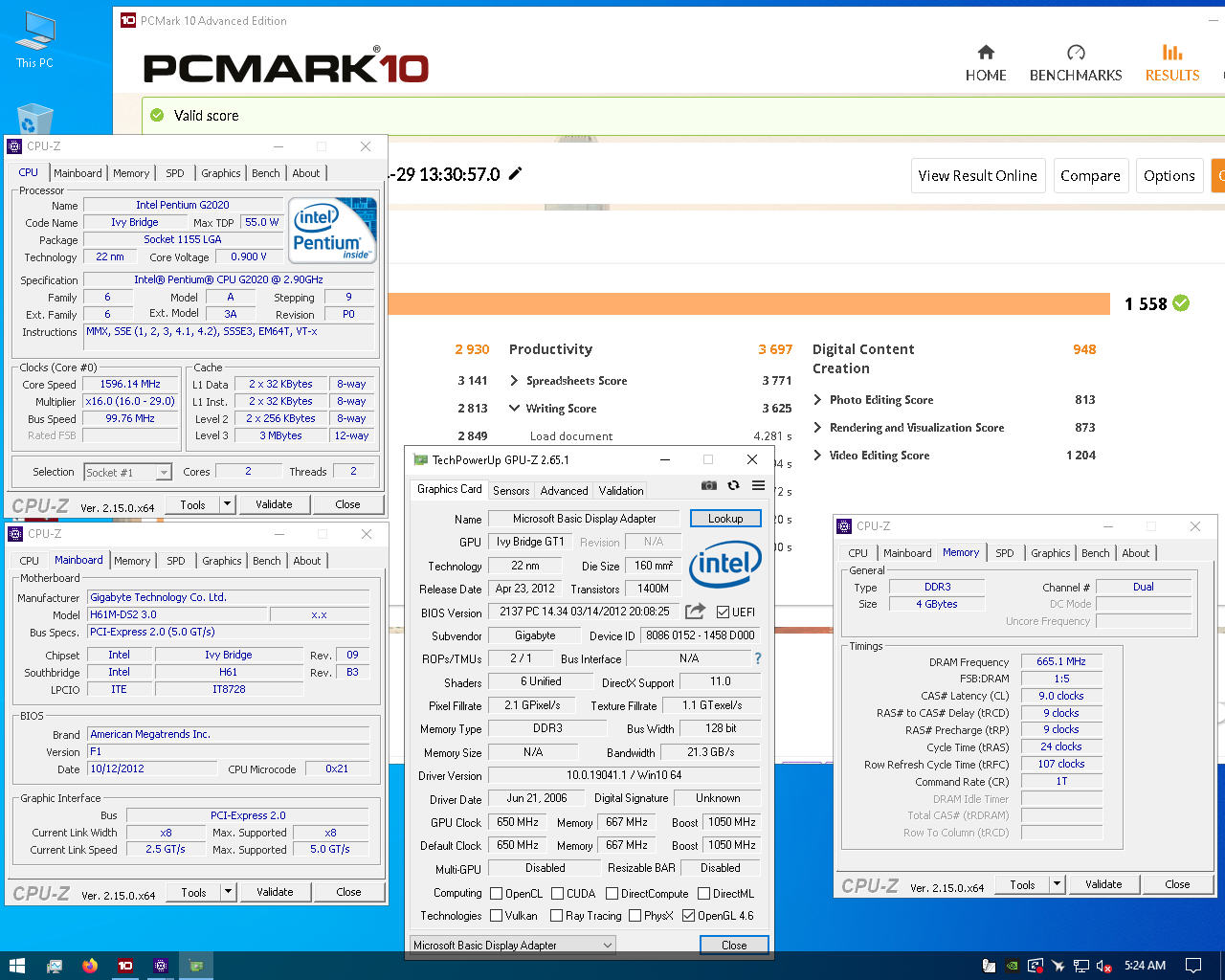Open the Tools dropdown arrow in CPU-Z CPU window
Image resolution: width=1225 pixels, height=980 pixels.
[227, 503]
